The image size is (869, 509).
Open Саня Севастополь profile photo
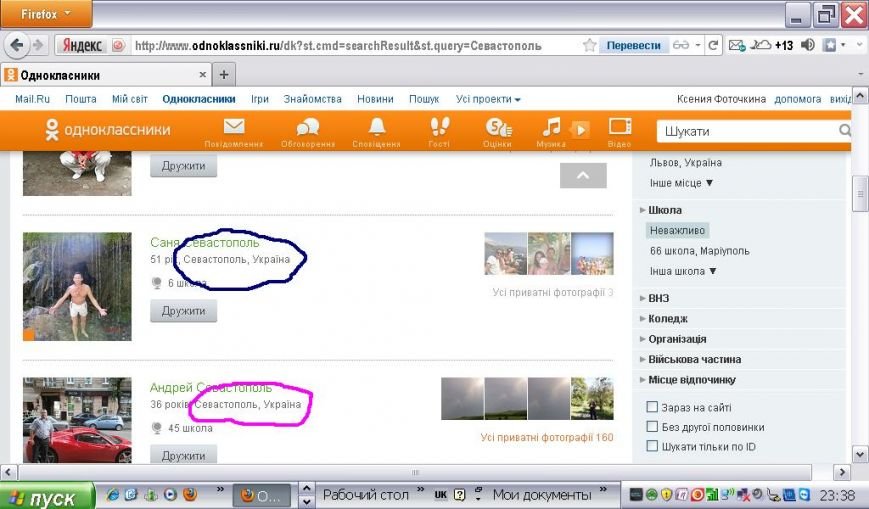coord(77,286)
